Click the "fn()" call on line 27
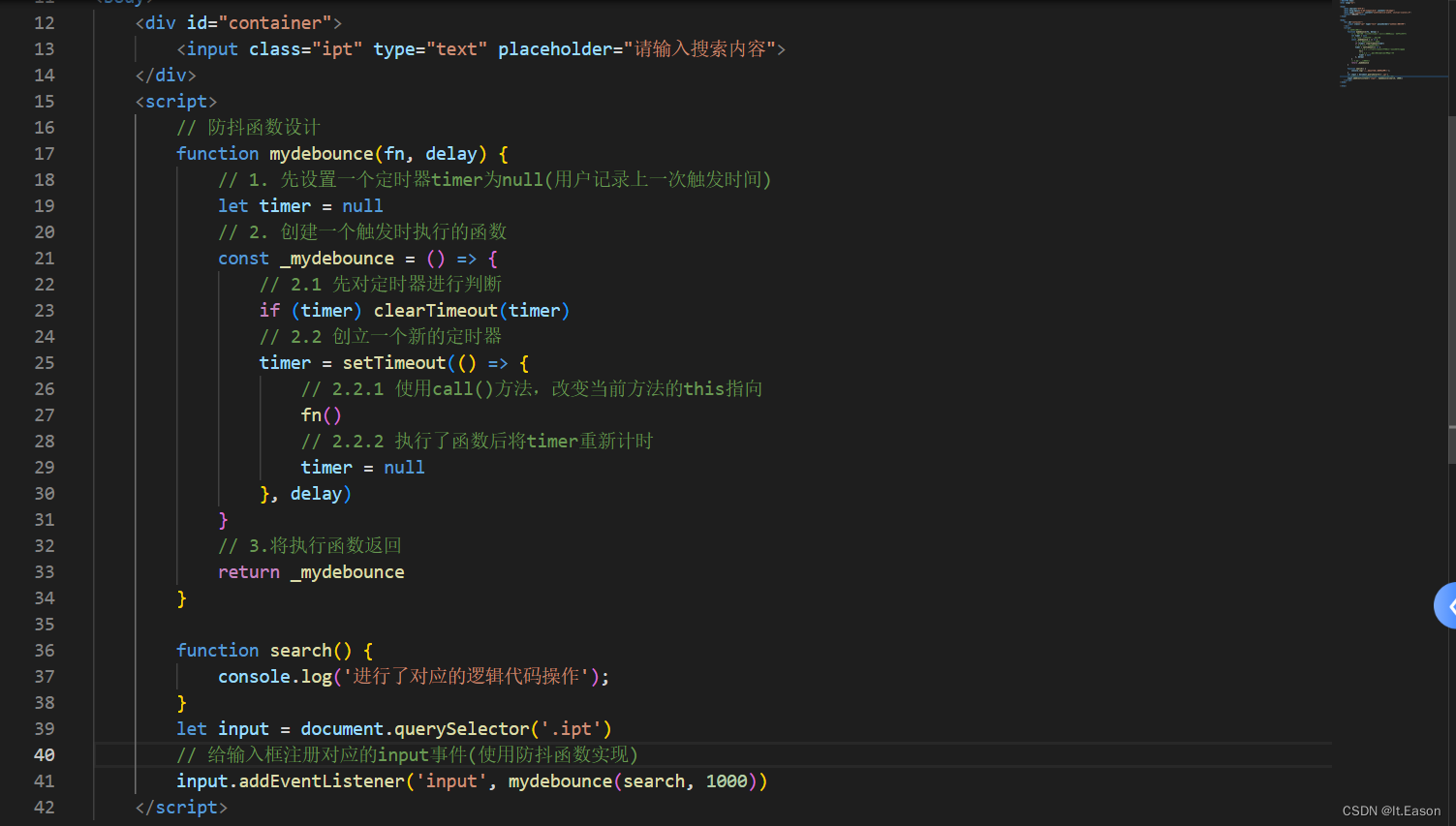1456x826 pixels. pyautogui.click(x=322, y=414)
